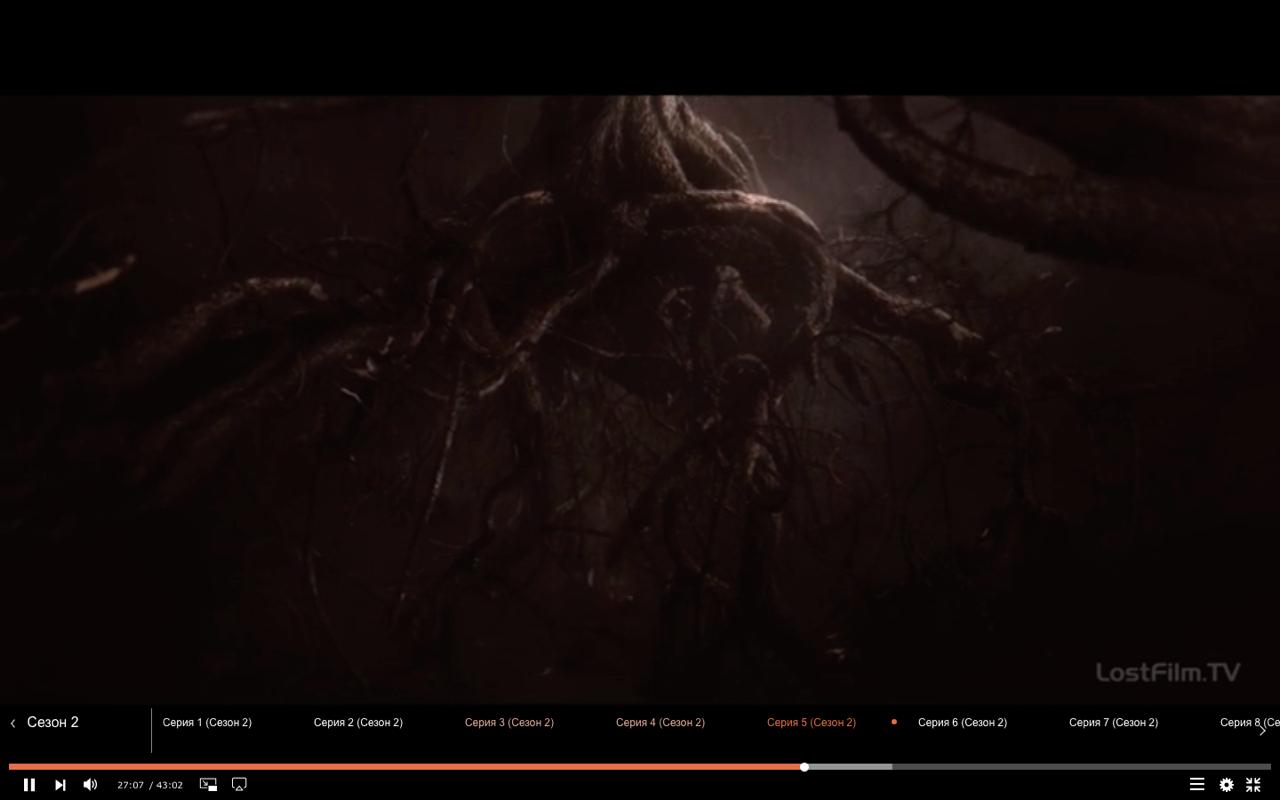Image resolution: width=1280 pixels, height=800 pixels.
Task: Play Серия 2 (Сезон 2)
Action: (x=358, y=722)
